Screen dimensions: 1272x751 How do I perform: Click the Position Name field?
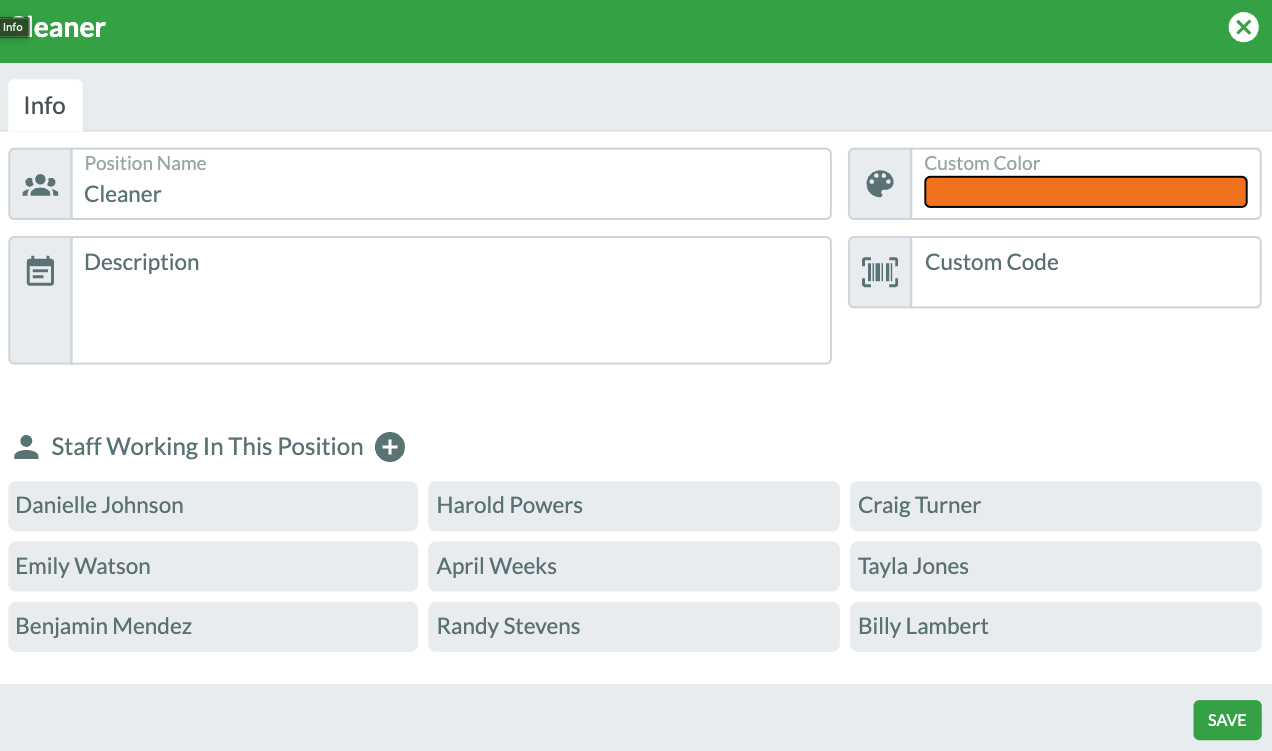[451, 184]
